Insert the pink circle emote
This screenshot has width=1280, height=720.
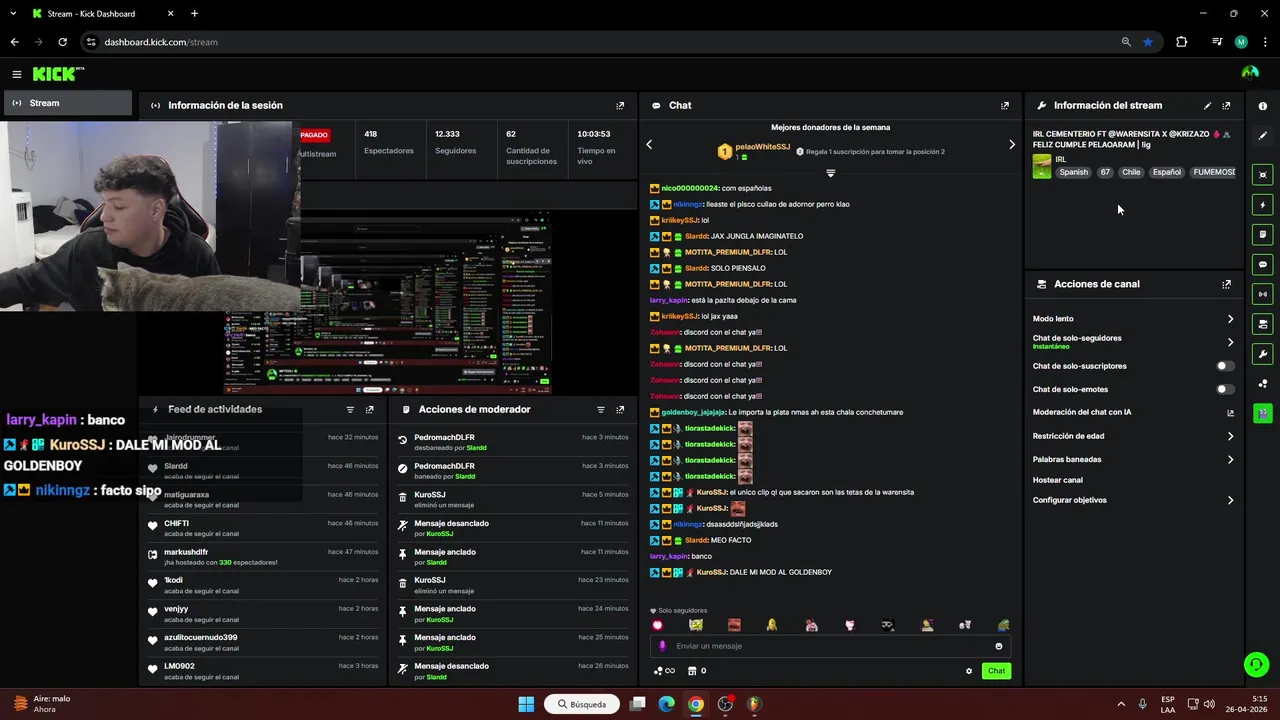point(657,625)
